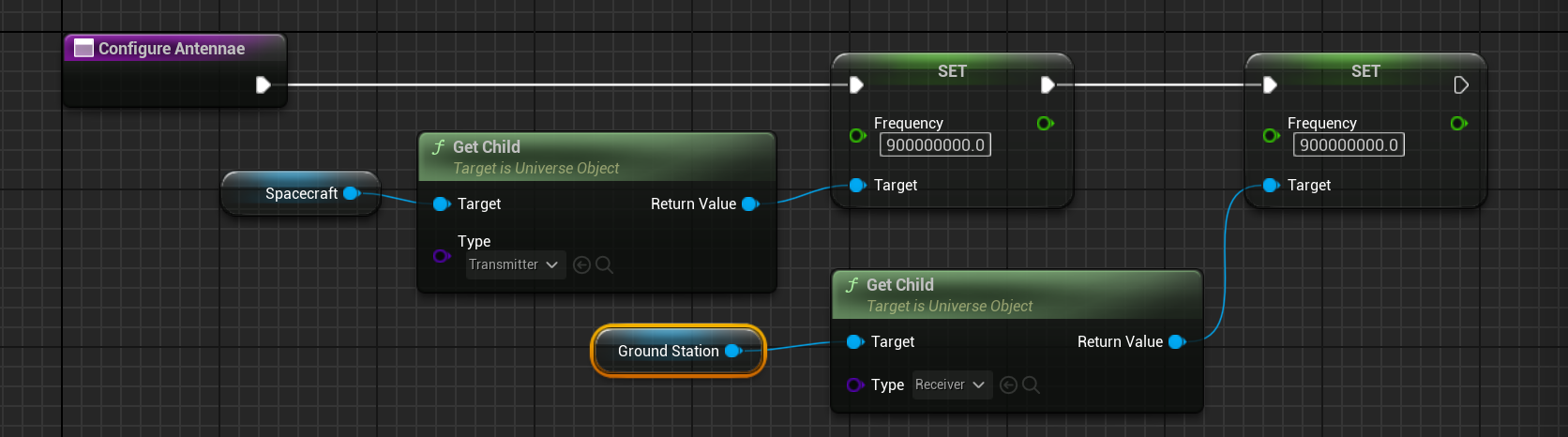Open the Transmitter type dropdown
Screen dimensions: 1568x437
514,265
